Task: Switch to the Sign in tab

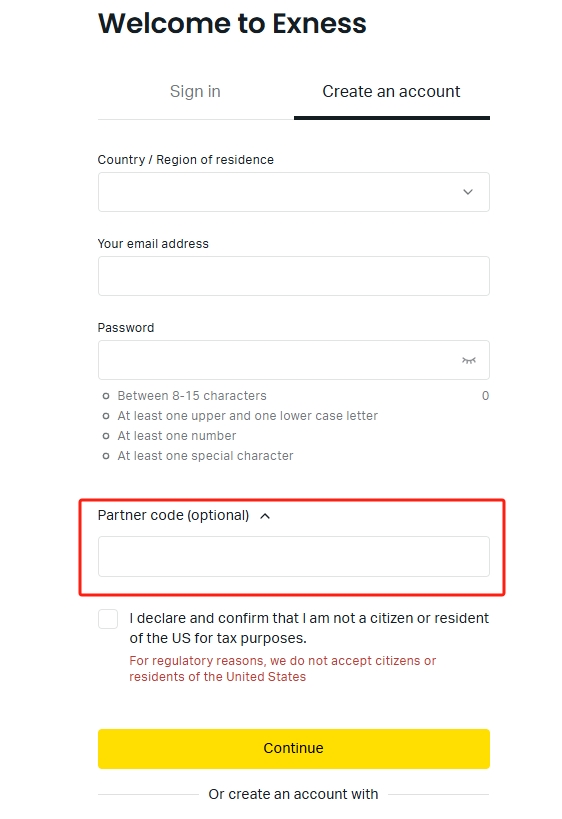Action: [x=195, y=91]
